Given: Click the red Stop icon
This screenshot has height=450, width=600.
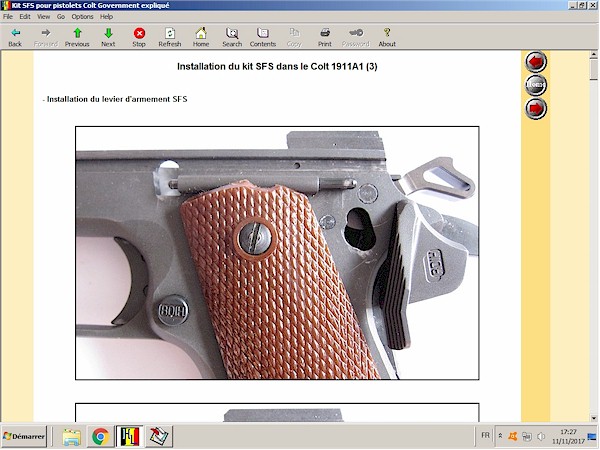Looking at the screenshot, I should click(x=139, y=37).
